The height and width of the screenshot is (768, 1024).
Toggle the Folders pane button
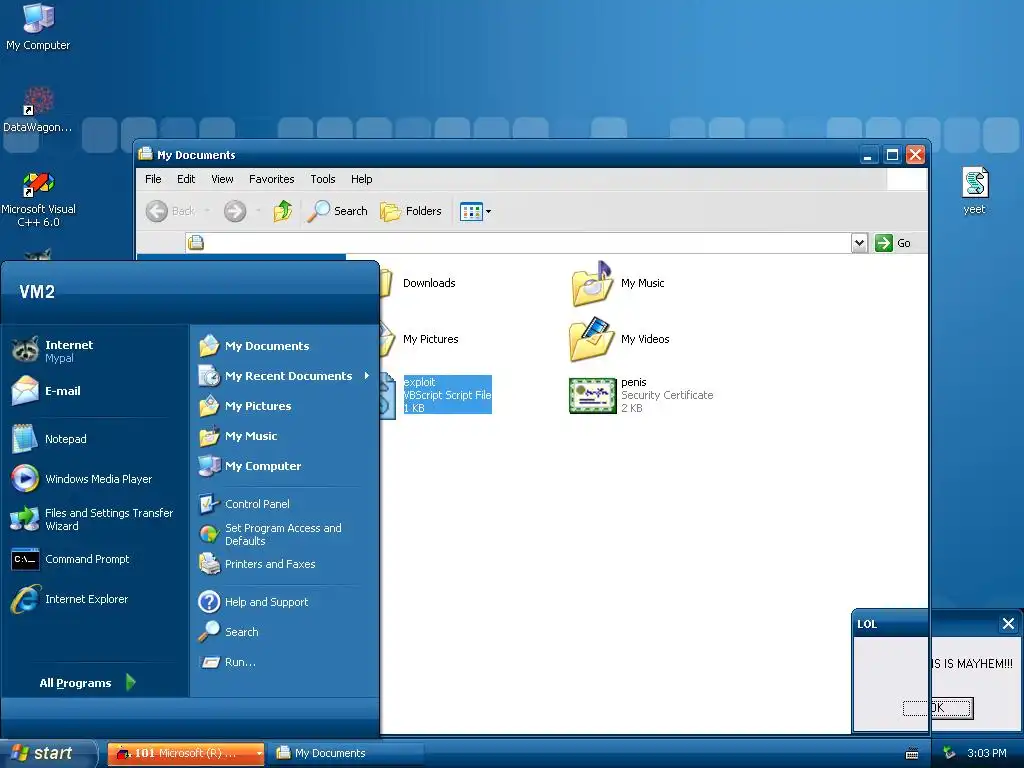(x=411, y=211)
